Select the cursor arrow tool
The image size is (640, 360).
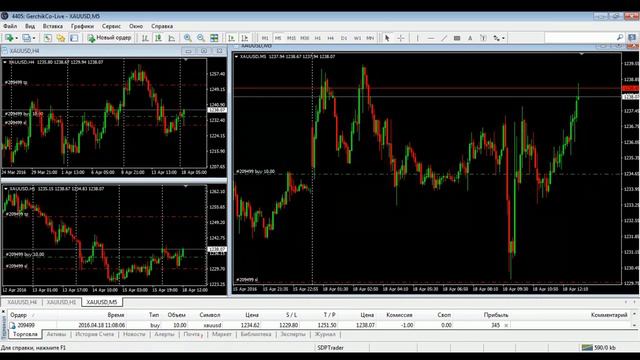coord(387,38)
